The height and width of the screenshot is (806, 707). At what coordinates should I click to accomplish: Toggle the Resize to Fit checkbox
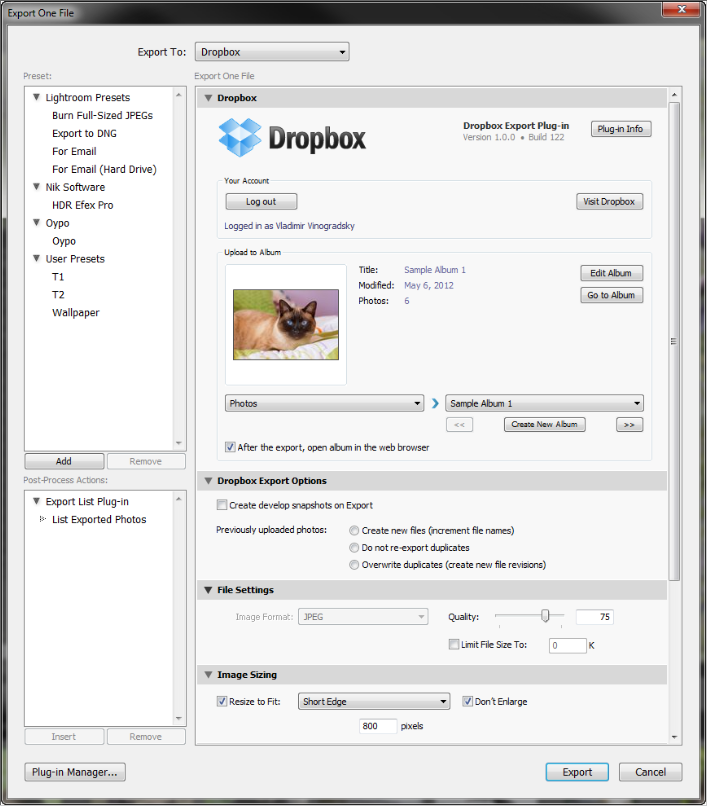pyautogui.click(x=222, y=701)
